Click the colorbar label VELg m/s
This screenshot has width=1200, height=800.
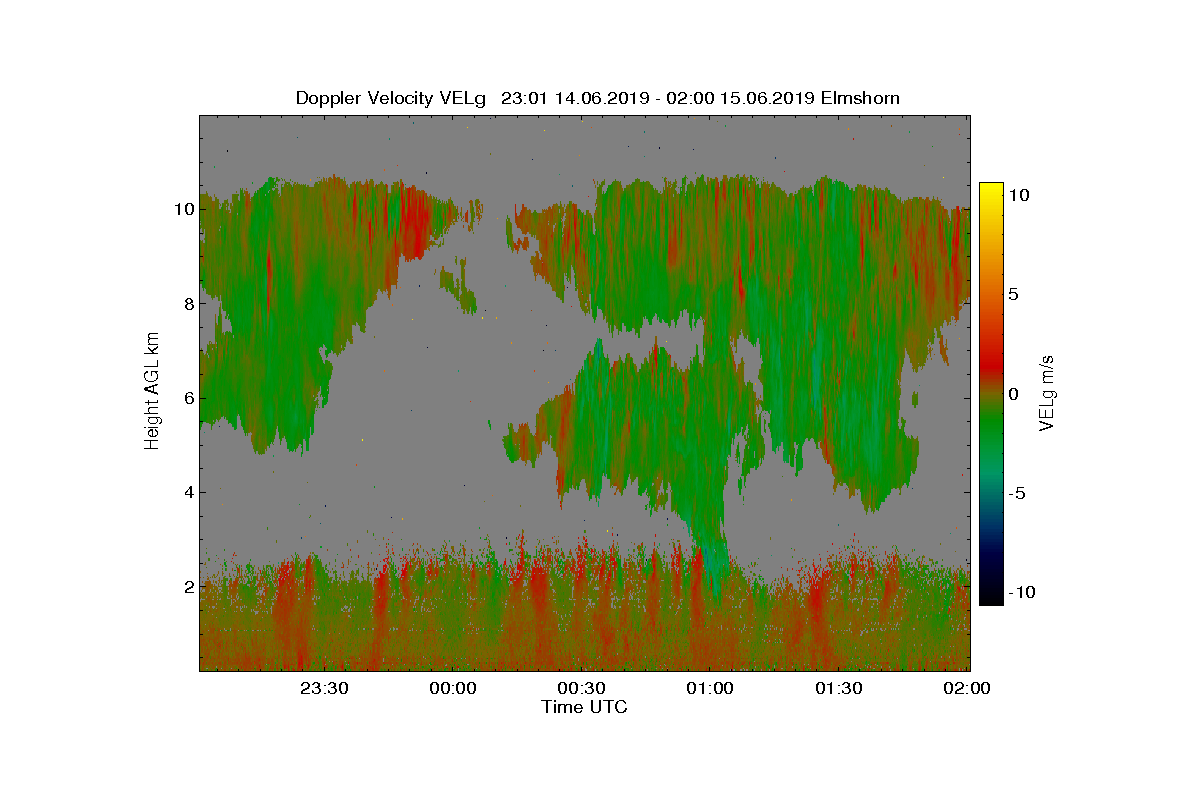(x=1047, y=392)
